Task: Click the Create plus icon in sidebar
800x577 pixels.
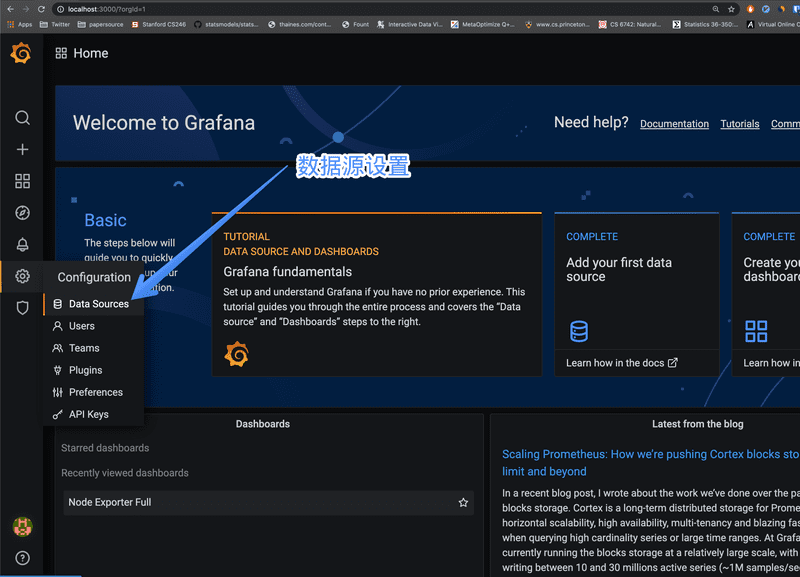Action: [x=22, y=149]
